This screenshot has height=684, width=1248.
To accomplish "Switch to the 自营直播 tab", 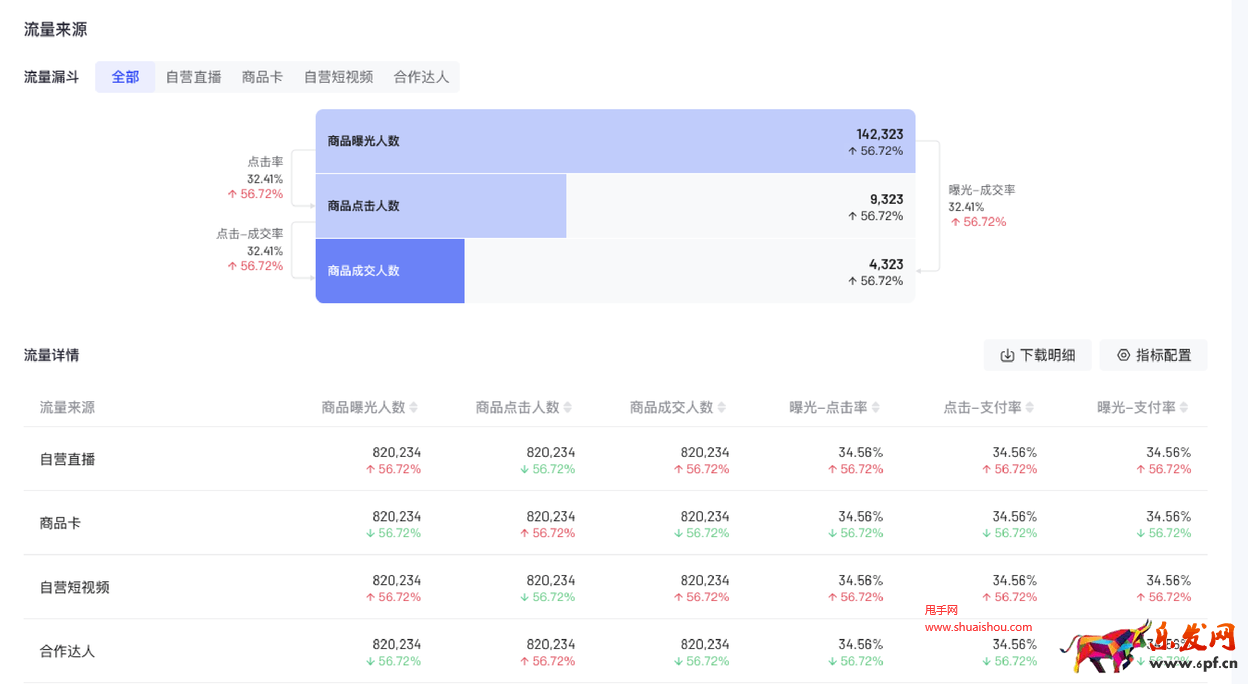I will tap(193, 75).
